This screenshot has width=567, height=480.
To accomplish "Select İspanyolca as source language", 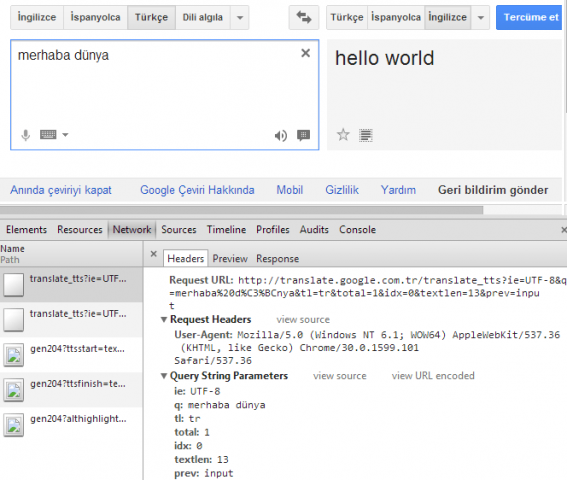I will [x=95, y=17].
